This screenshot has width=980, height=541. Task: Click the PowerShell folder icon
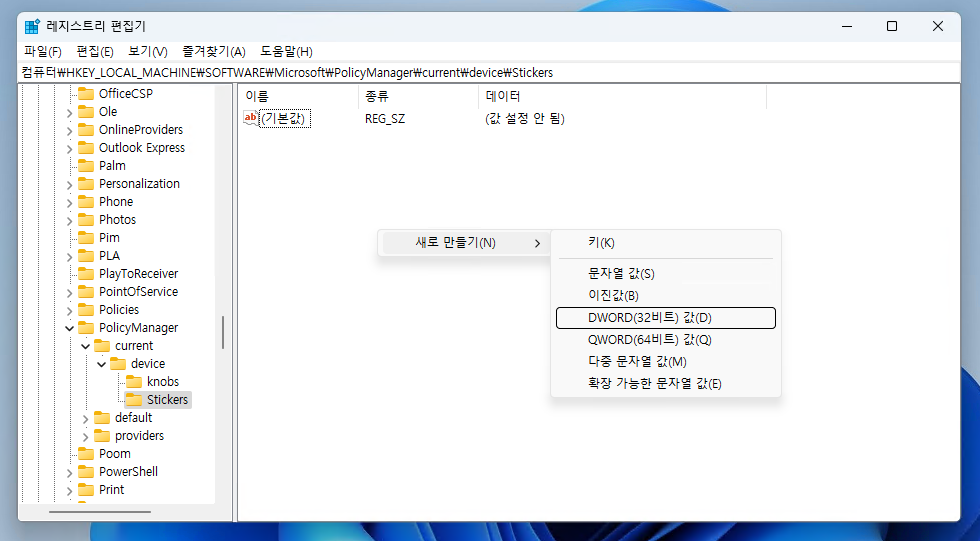(x=86, y=472)
